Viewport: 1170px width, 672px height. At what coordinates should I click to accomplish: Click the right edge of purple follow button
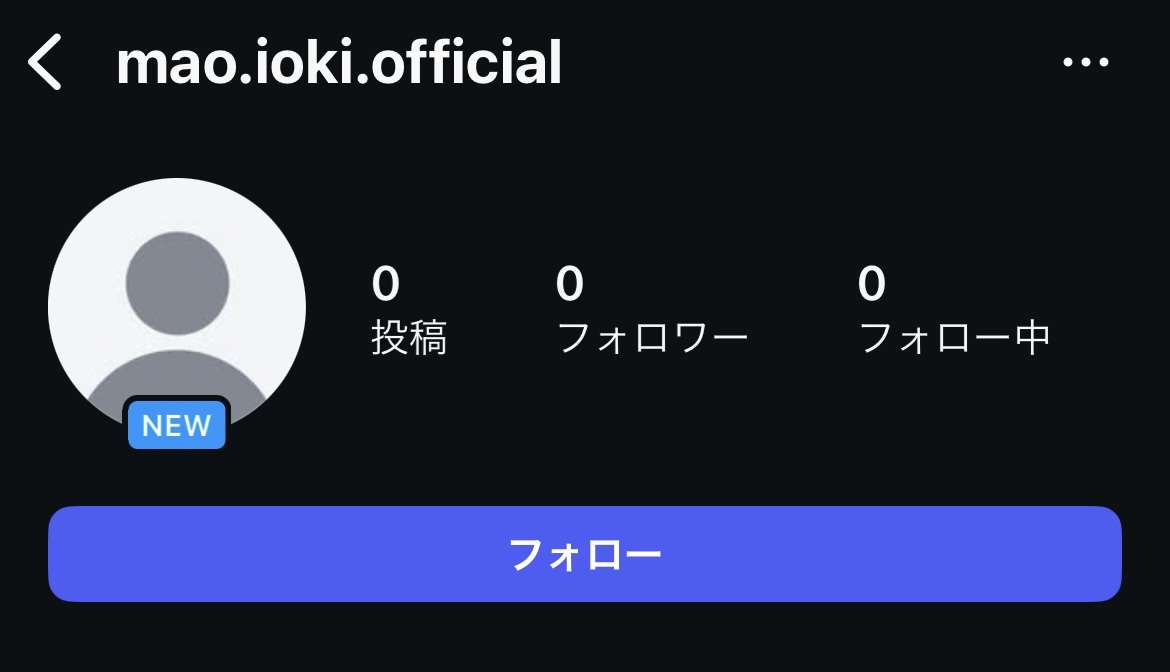[x=1110, y=554]
